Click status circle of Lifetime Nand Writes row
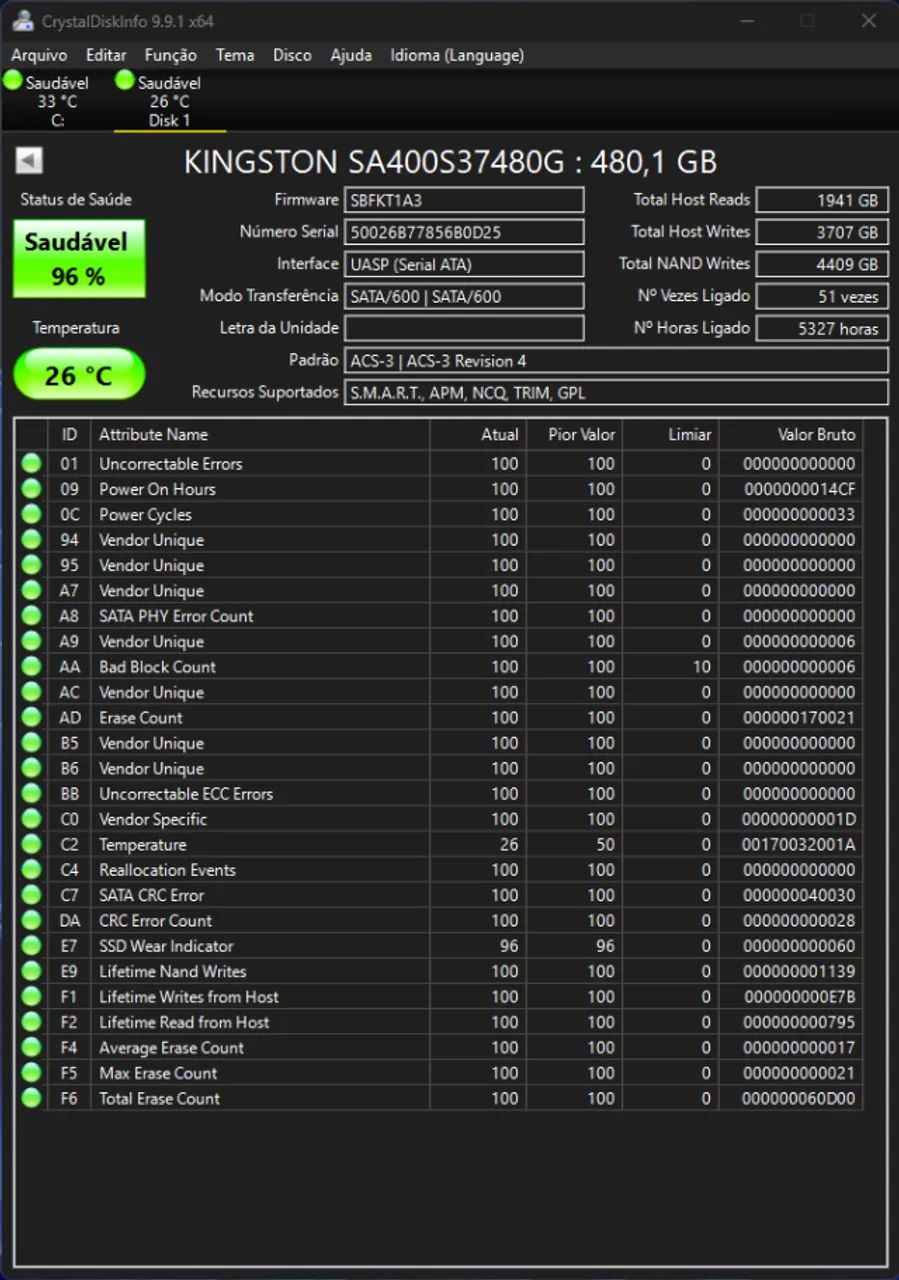Screen dimensions: 899x1280 click(x=32, y=971)
